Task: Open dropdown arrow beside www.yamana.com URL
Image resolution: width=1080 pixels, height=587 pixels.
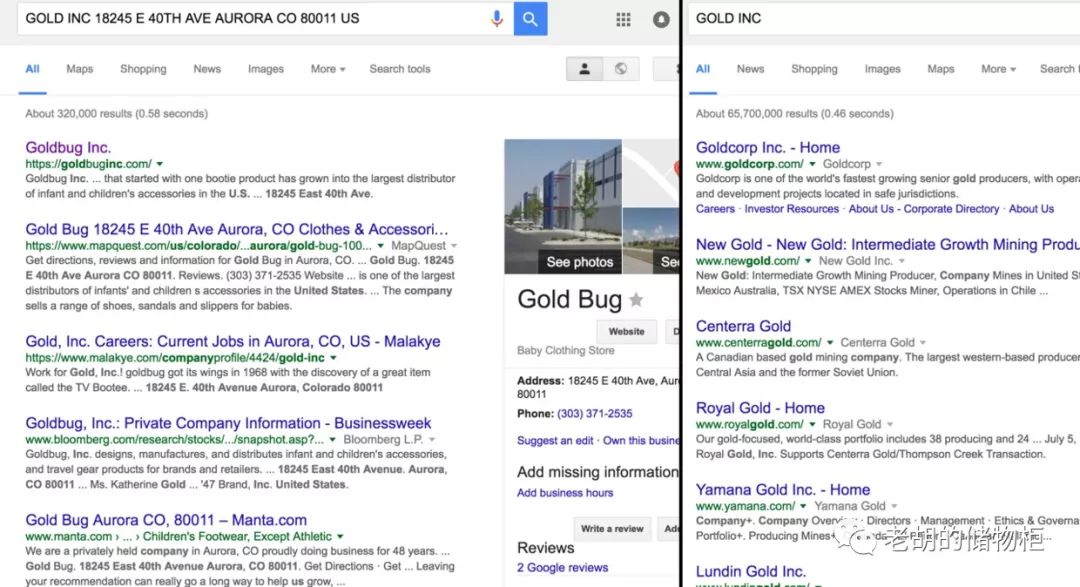Action: [x=803, y=506]
